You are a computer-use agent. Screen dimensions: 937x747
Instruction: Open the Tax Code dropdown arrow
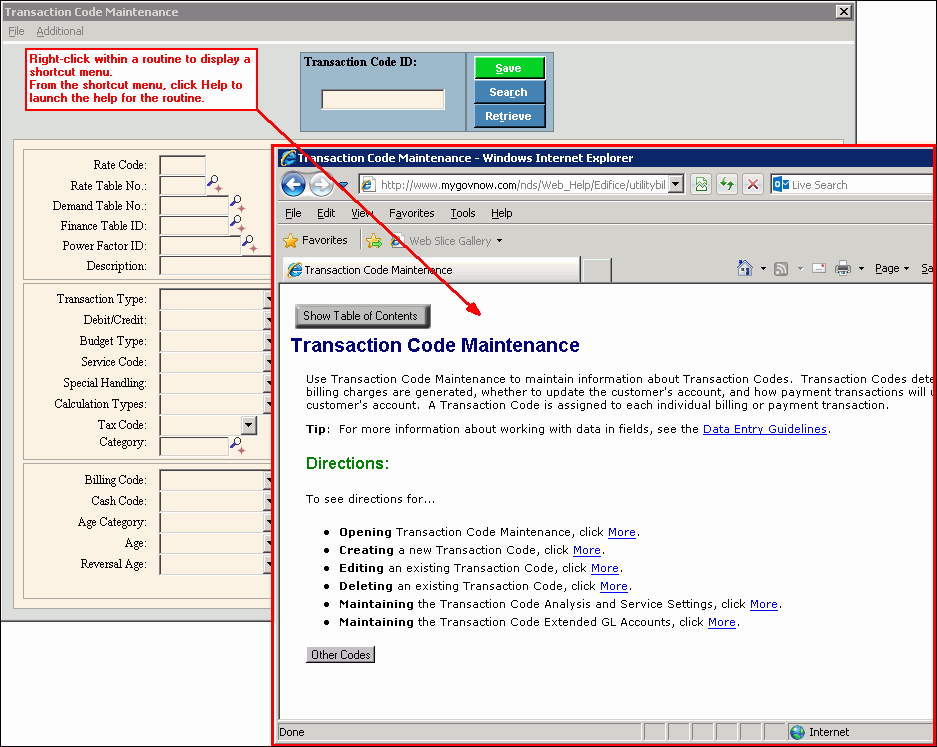click(x=249, y=425)
